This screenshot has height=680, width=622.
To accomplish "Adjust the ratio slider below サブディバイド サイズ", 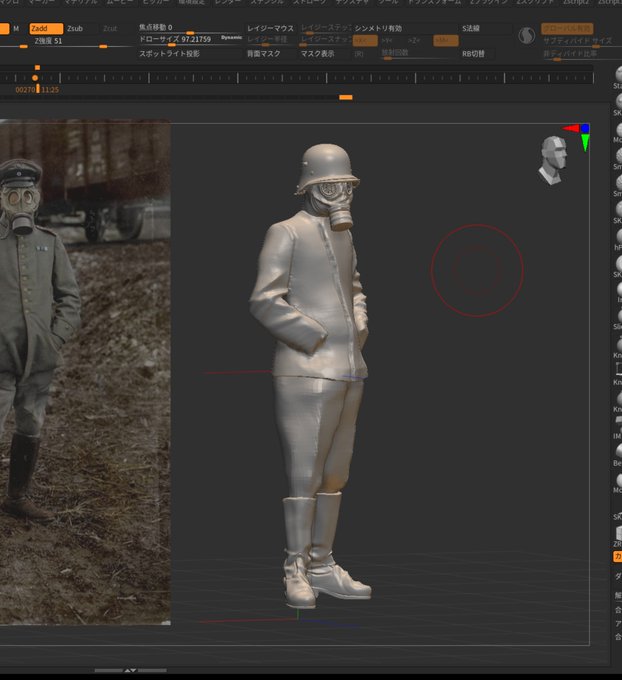I will [x=581, y=54].
